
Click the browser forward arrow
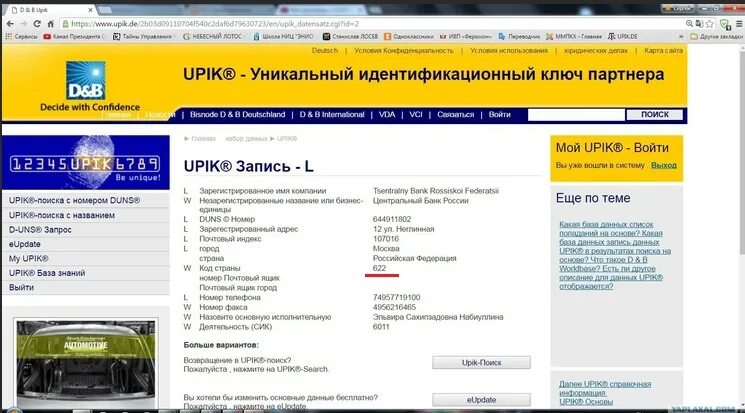coord(24,24)
